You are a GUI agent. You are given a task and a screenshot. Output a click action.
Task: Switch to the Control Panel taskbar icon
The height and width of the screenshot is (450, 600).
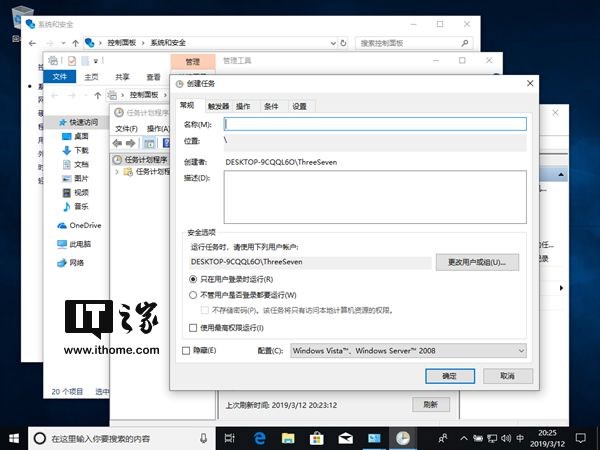pos(374,438)
